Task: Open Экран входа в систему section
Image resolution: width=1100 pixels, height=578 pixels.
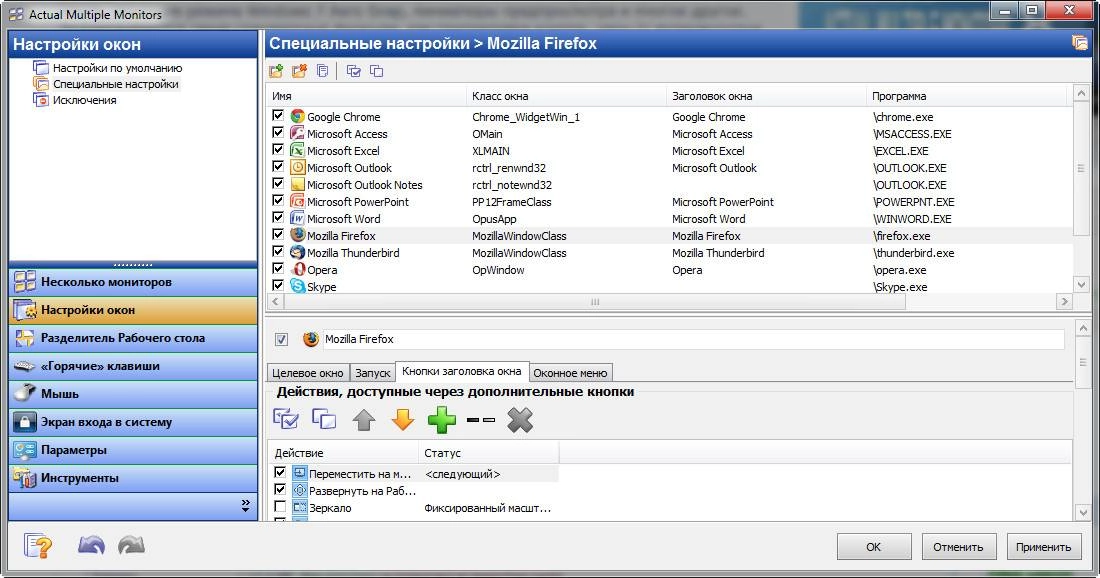Action: (133, 422)
